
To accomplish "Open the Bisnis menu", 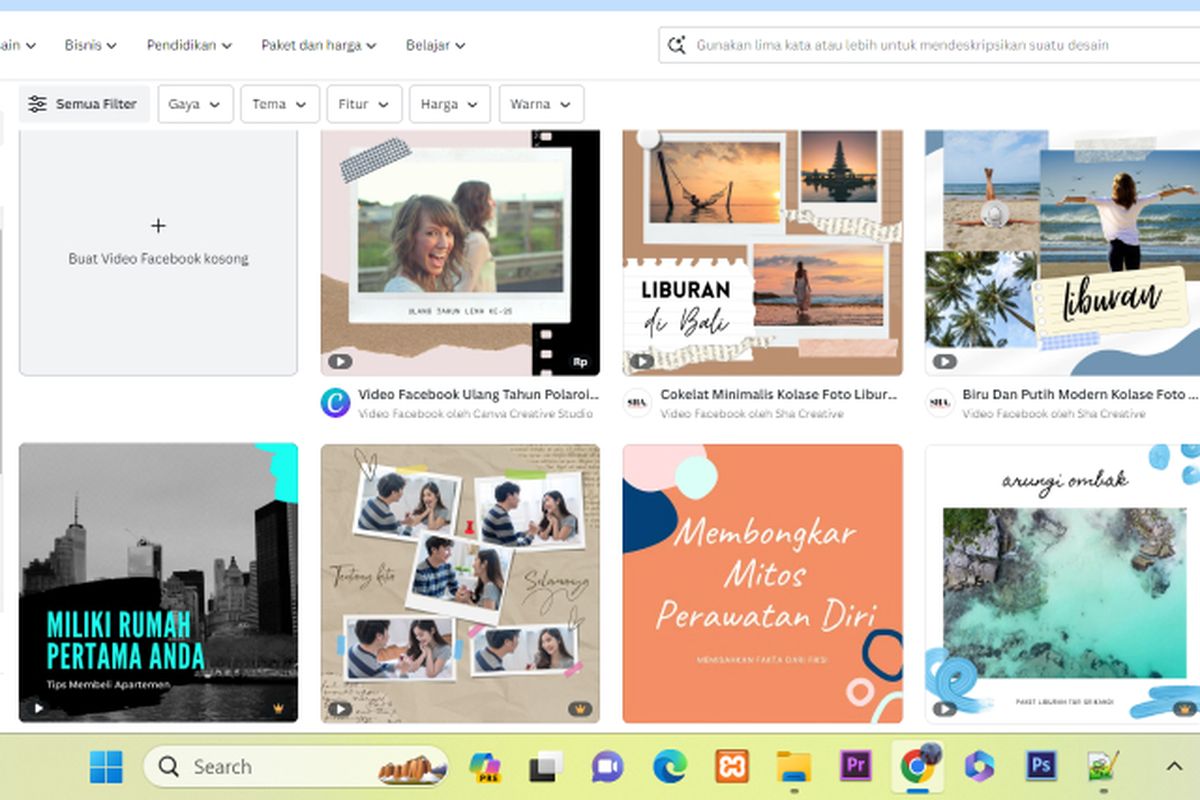I will coord(90,45).
